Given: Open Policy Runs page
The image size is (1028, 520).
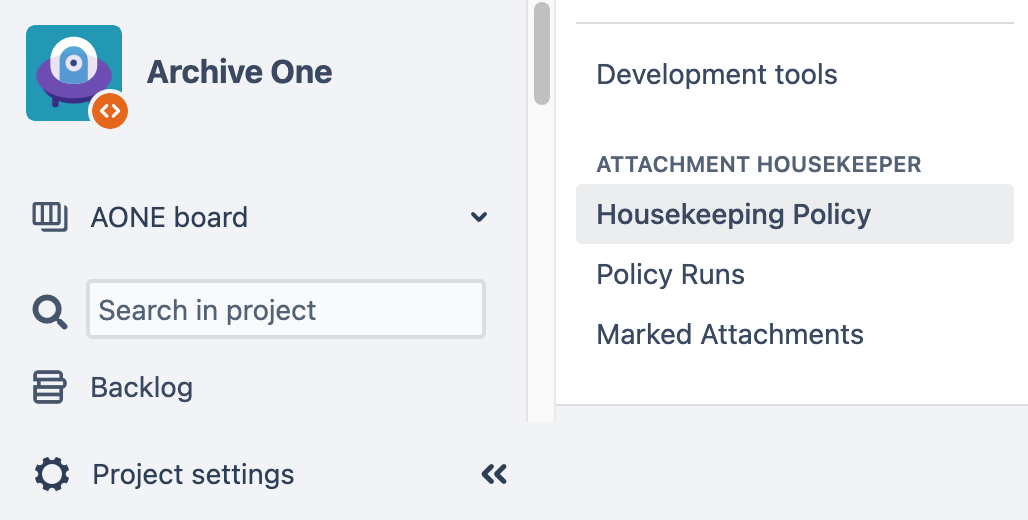Looking at the screenshot, I should [x=670, y=274].
